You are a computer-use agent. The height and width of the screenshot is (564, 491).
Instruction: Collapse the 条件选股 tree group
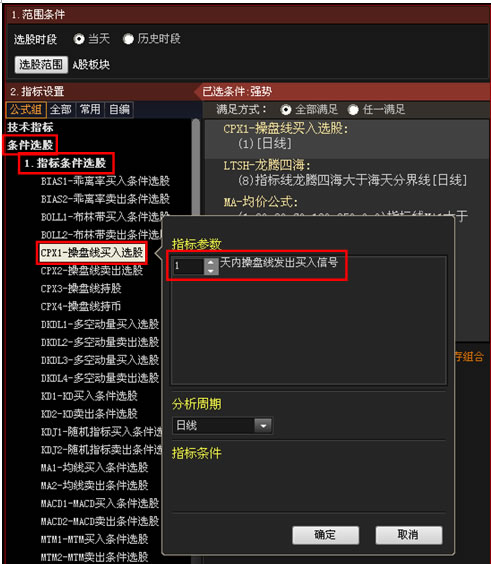(x=30, y=145)
